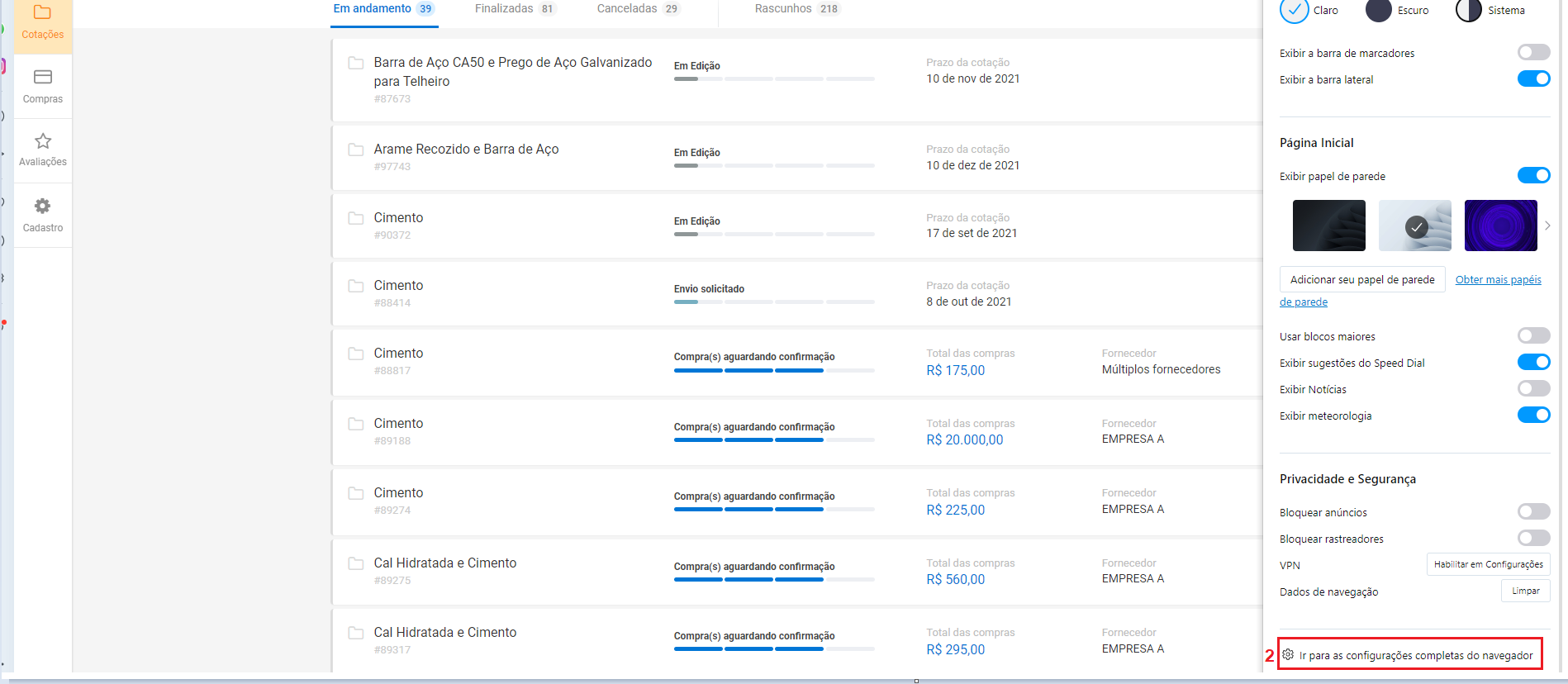The height and width of the screenshot is (684, 1568).
Task: Choose the dark wallpaper thumbnail
Action: (x=1328, y=226)
